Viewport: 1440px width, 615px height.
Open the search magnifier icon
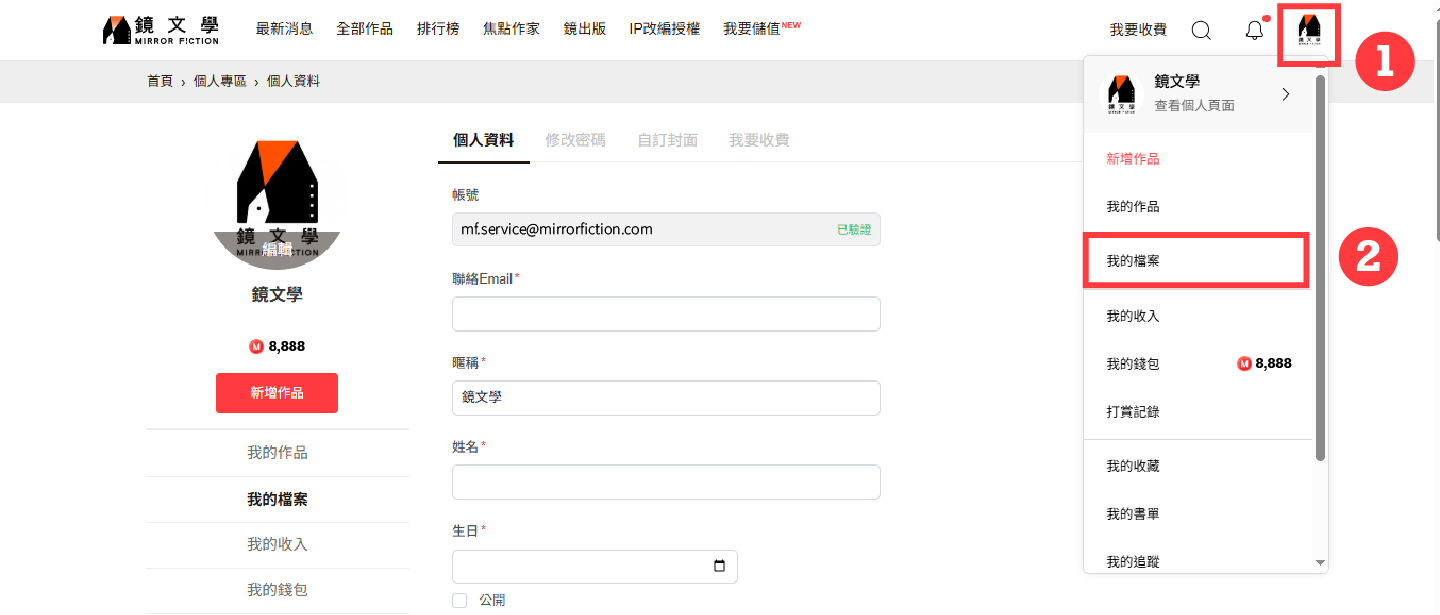point(1201,30)
